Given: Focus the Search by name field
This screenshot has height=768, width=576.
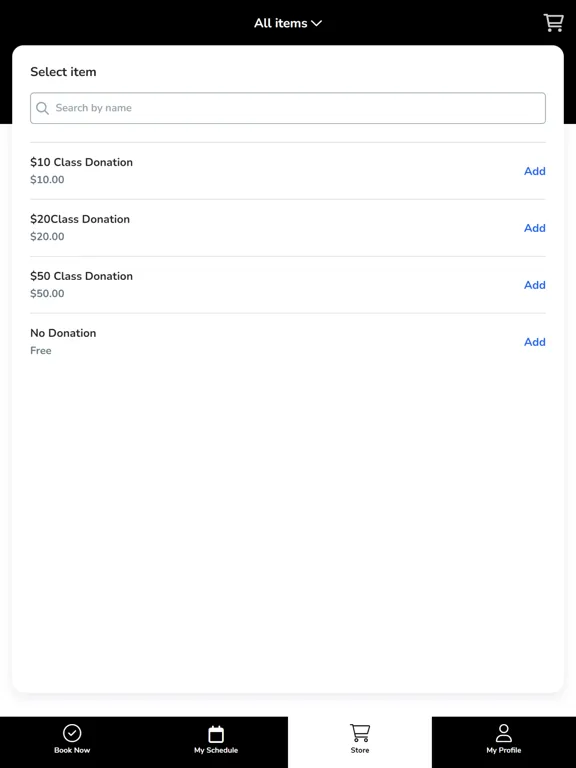Looking at the screenshot, I should coord(288,108).
